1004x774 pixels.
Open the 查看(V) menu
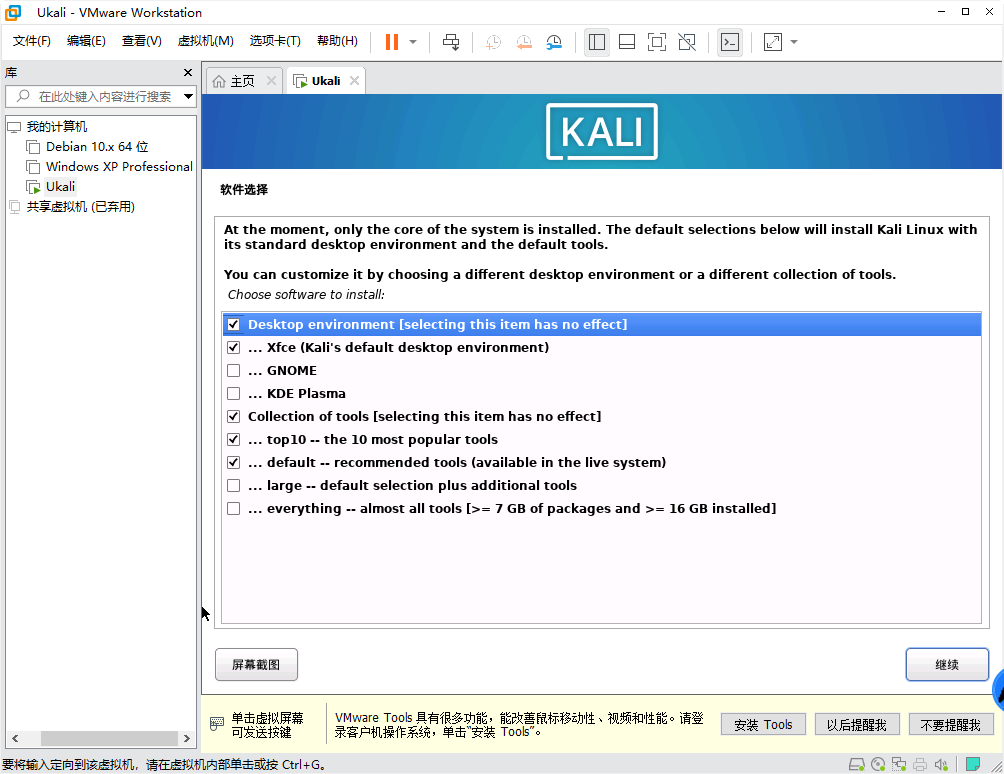(142, 41)
